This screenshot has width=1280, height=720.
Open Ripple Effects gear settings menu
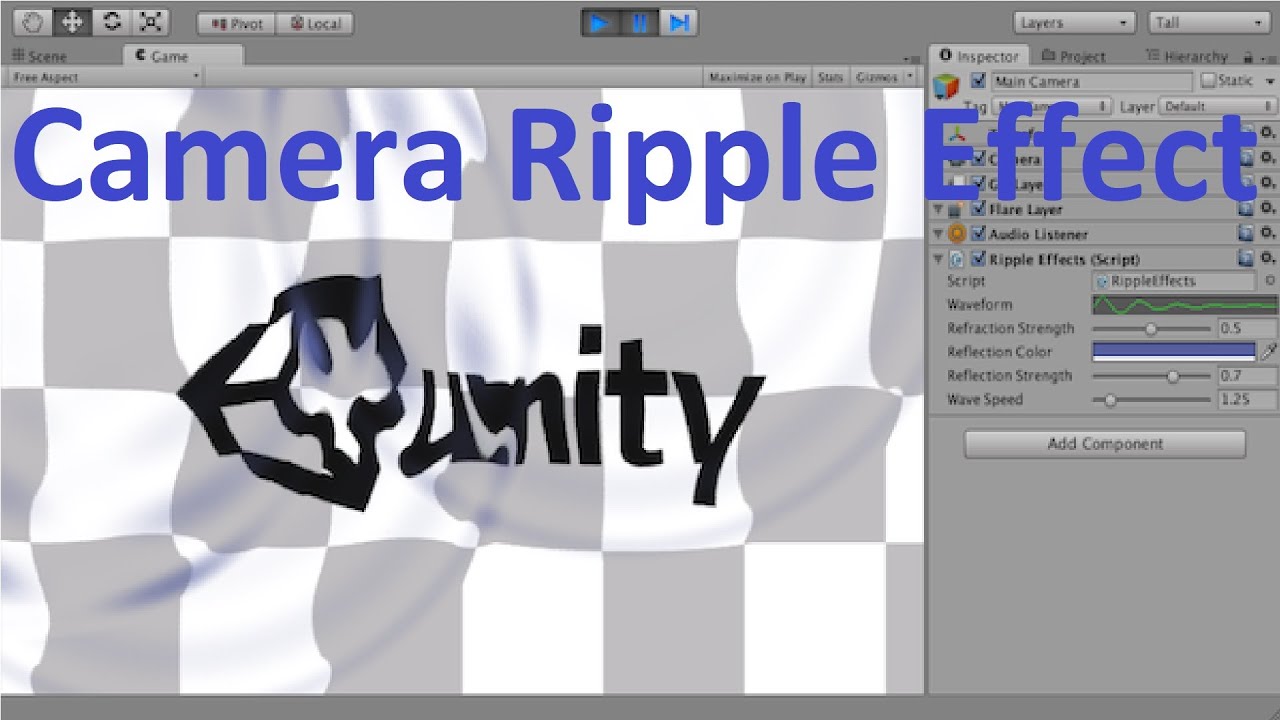click(1267, 259)
